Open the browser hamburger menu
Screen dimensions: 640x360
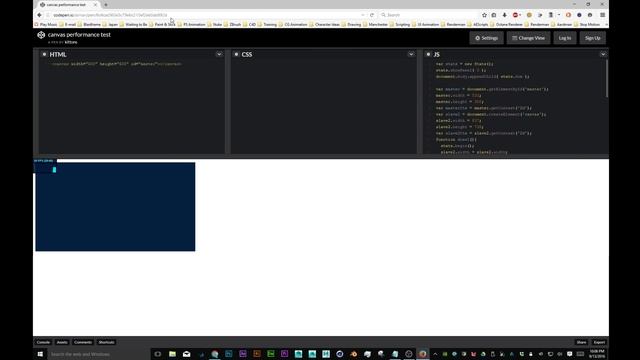click(x=602, y=15)
